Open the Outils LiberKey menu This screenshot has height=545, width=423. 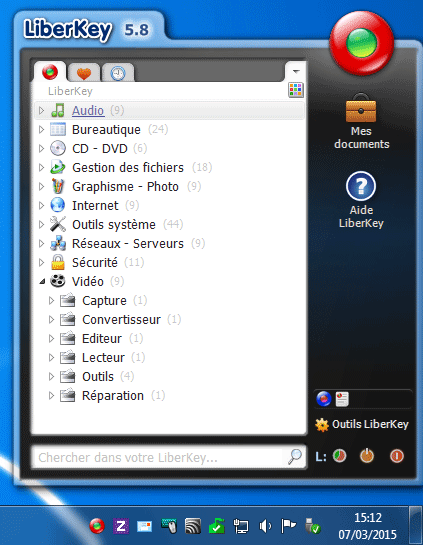362,424
